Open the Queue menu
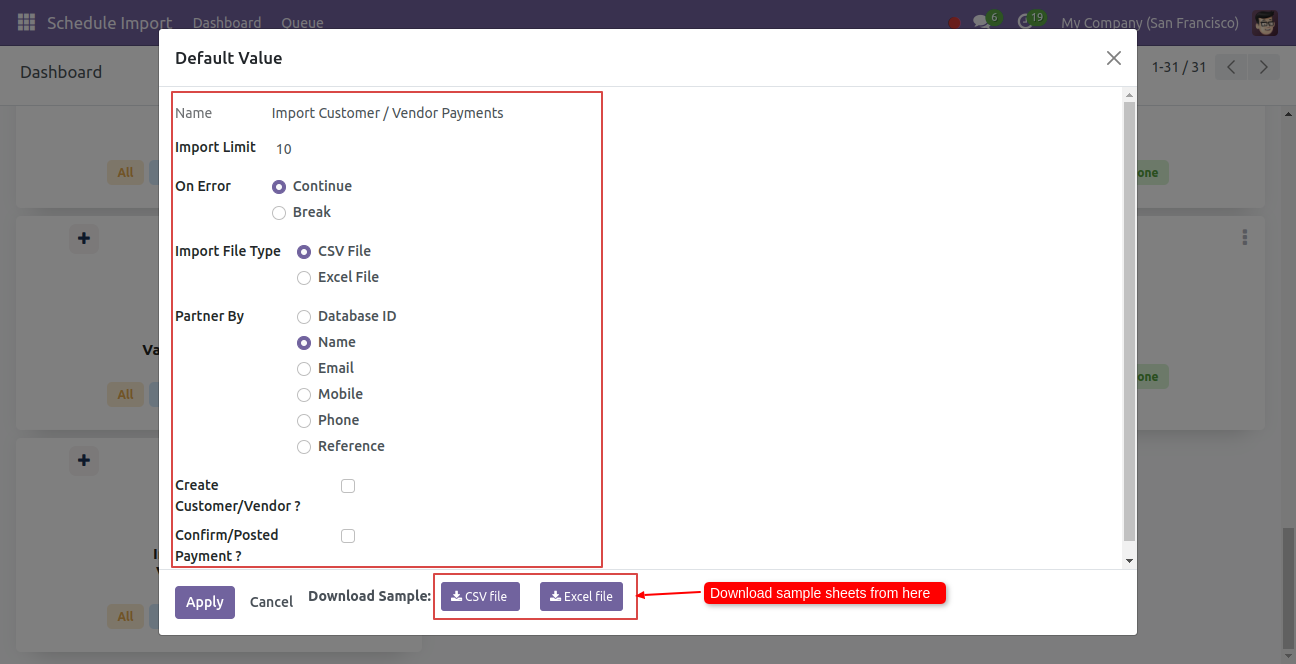The width and height of the screenshot is (1296, 664). tap(302, 22)
